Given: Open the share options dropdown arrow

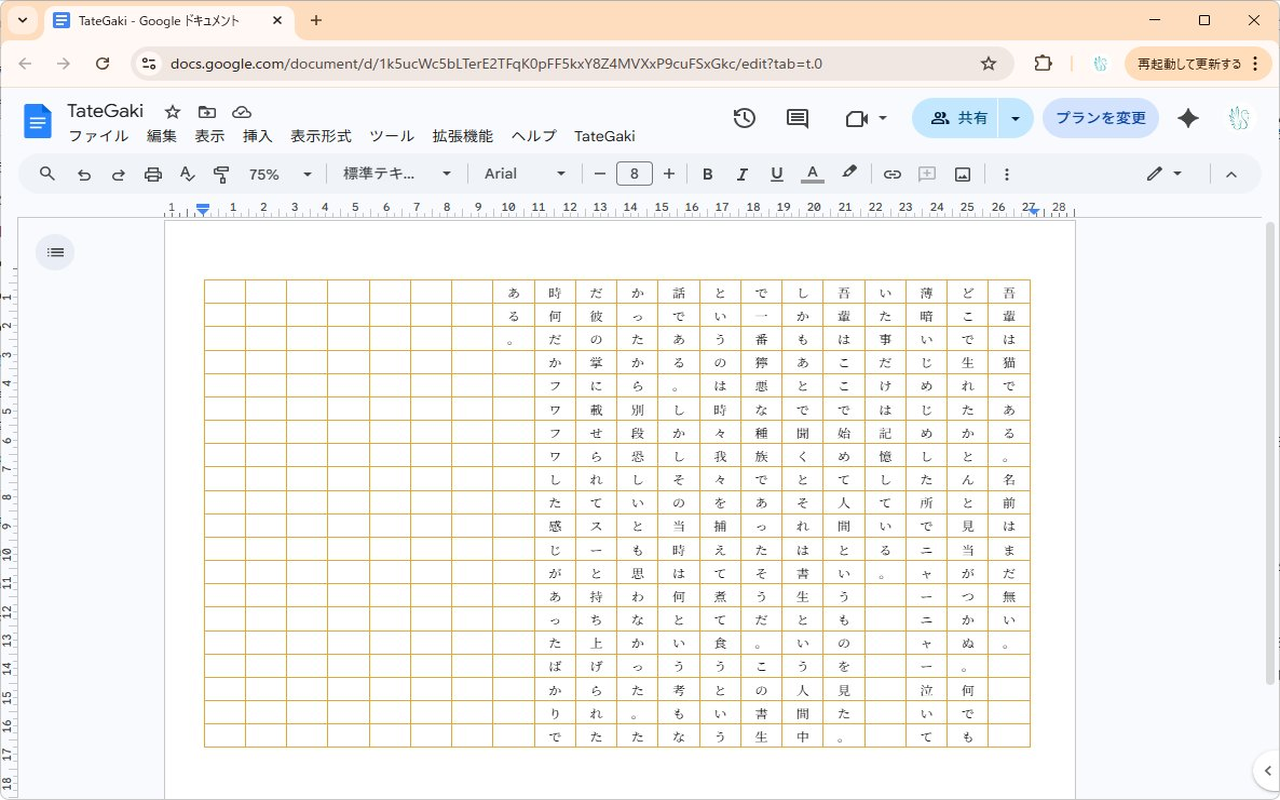Looking at the screenshot, I should 1016,118.
